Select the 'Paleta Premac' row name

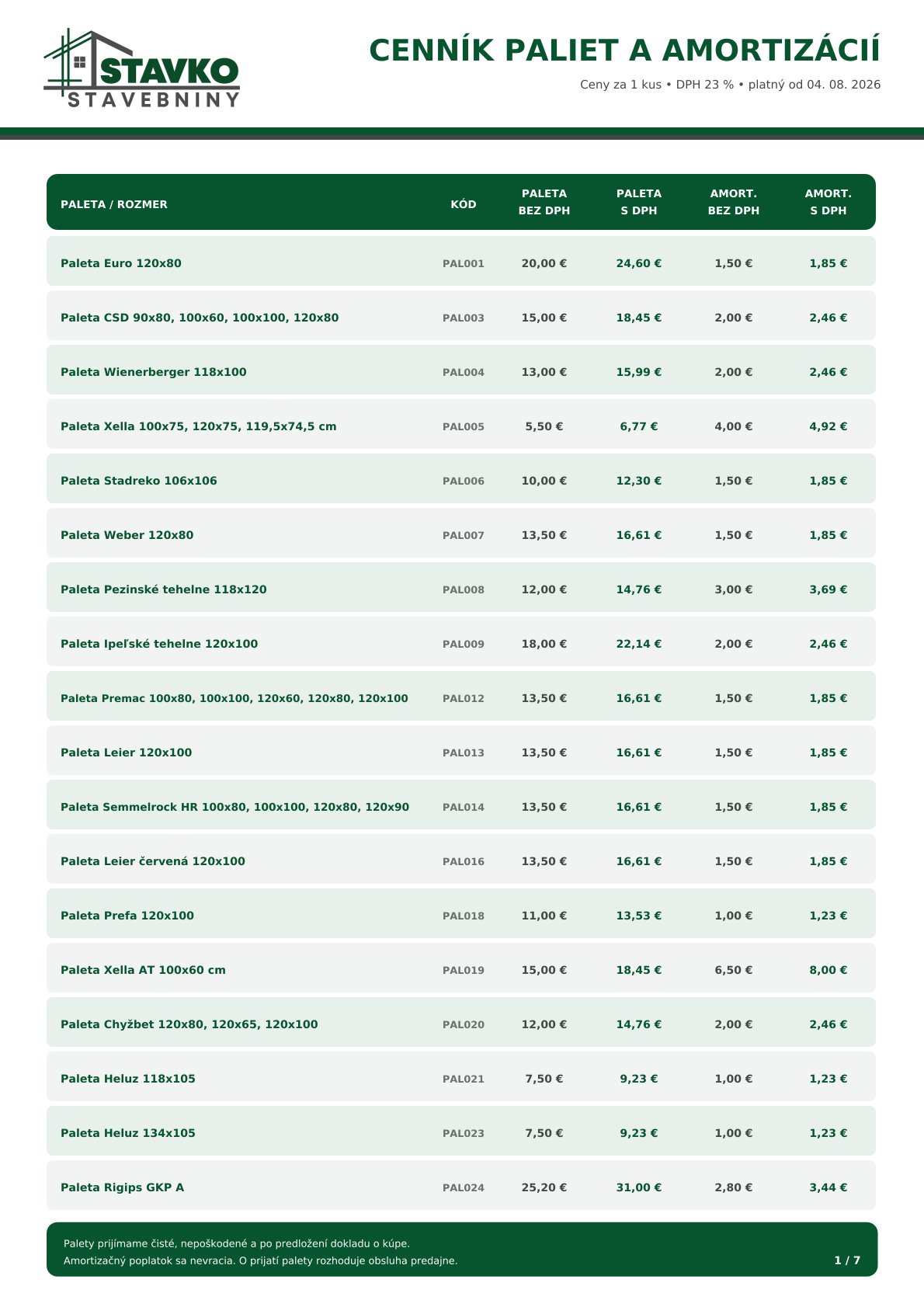coord(234,698)
